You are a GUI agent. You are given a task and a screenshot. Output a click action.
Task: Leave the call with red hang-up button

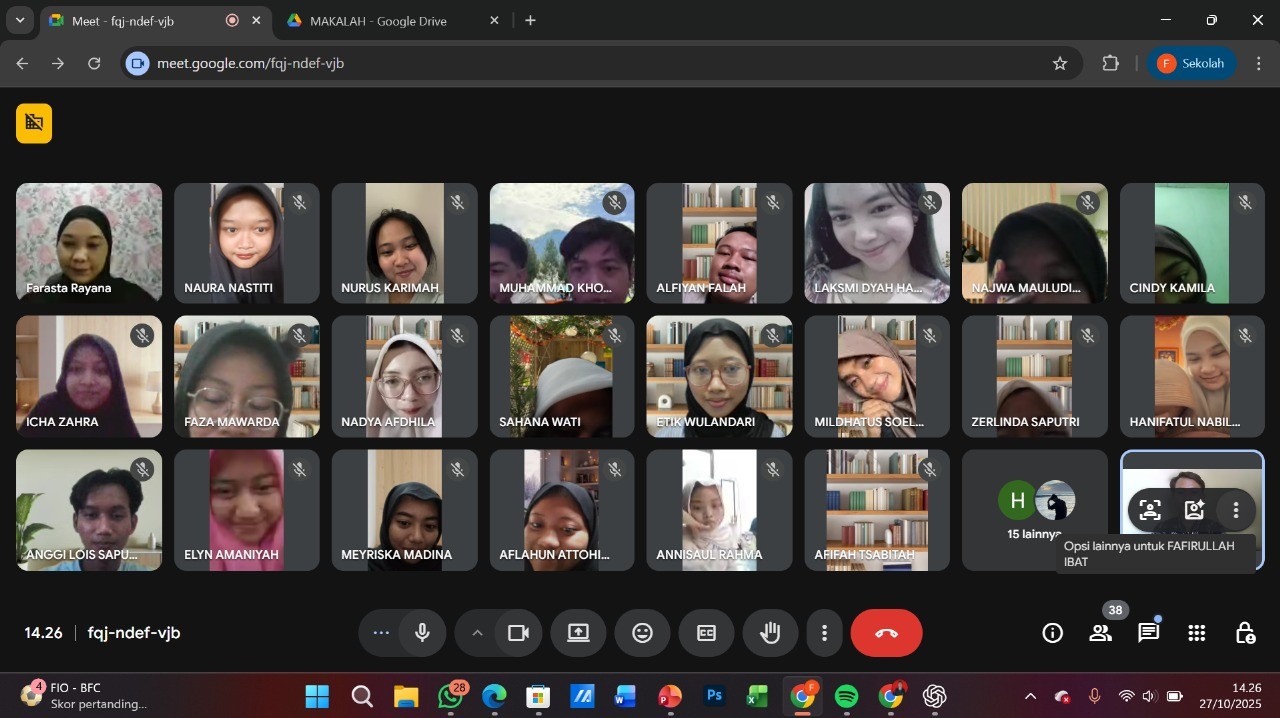tap(886, 633)
